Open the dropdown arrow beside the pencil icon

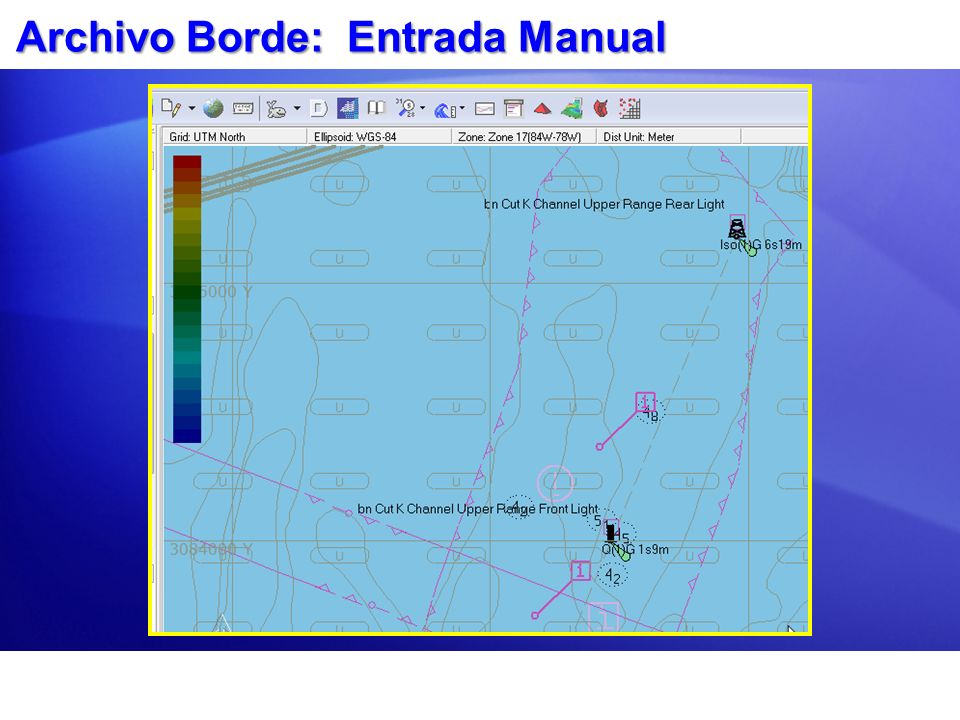[192, 108]
